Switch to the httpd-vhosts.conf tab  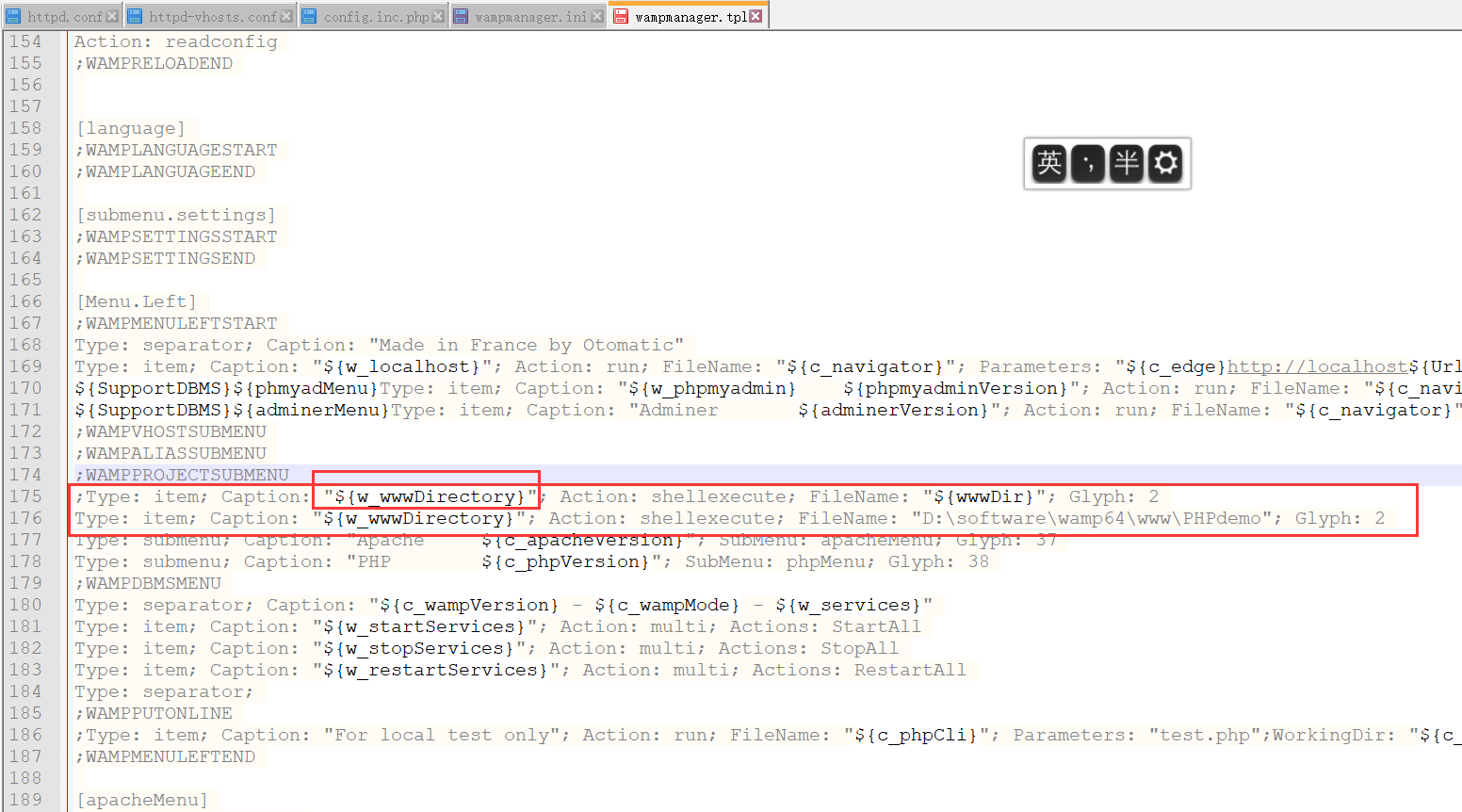click(x=209, y=15)
